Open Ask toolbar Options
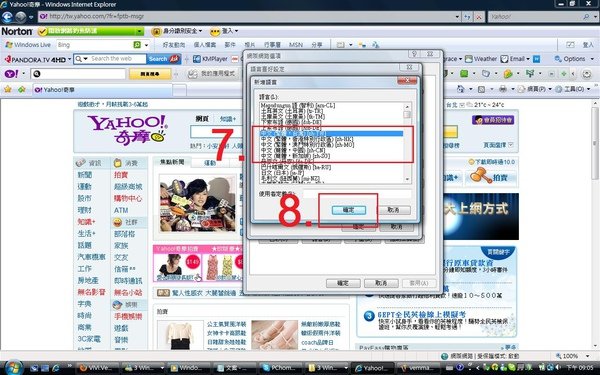 coord(570,59)
